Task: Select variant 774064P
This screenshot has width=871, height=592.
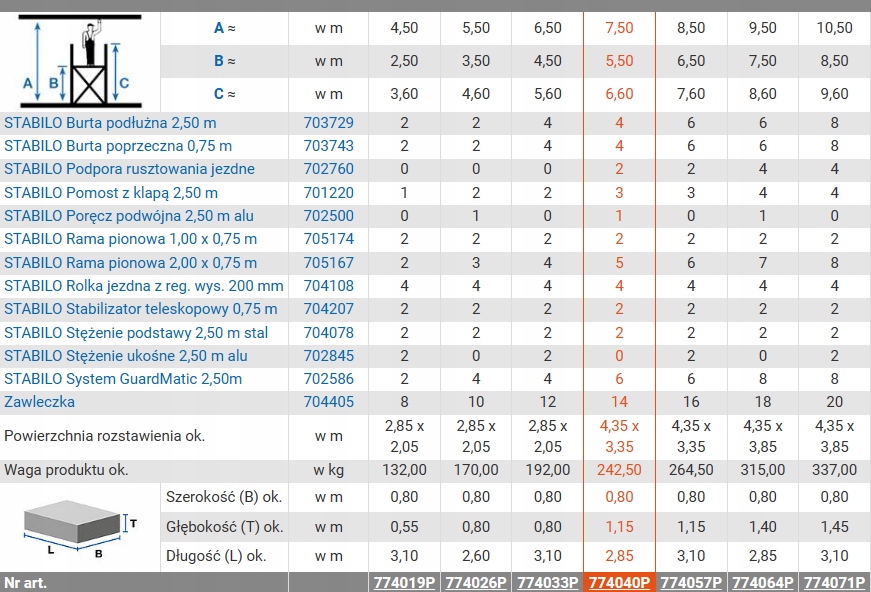Action: 763,583
